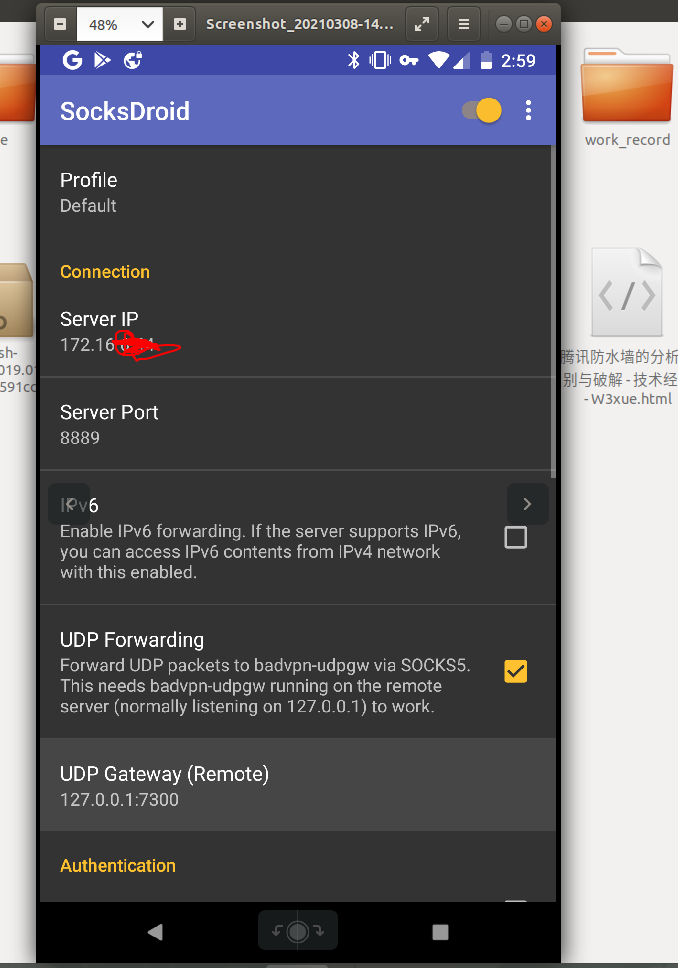Click the zoom-in plus icon

[178, 23]
